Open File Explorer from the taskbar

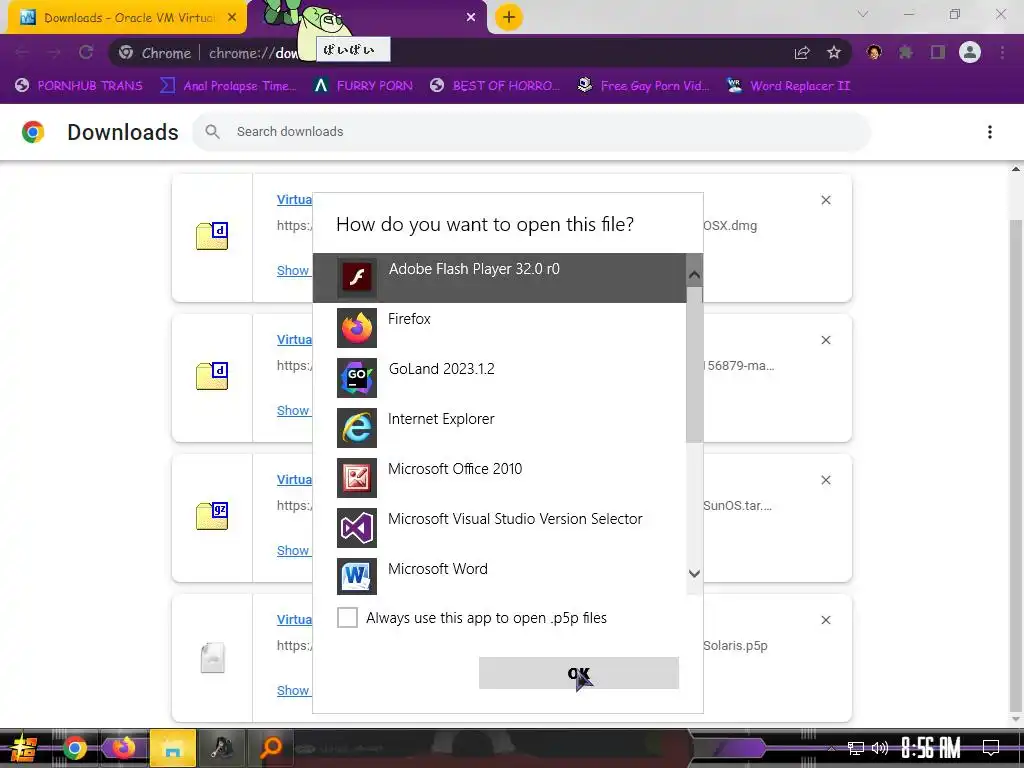pyautogui.click(x=172, y=748)
